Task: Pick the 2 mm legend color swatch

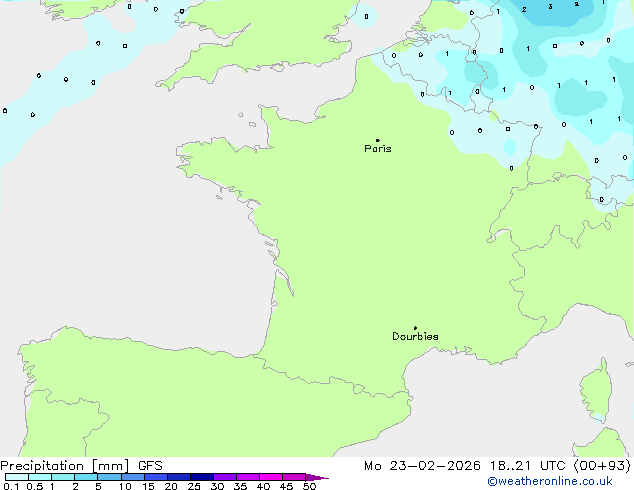Action: [86, 477]
